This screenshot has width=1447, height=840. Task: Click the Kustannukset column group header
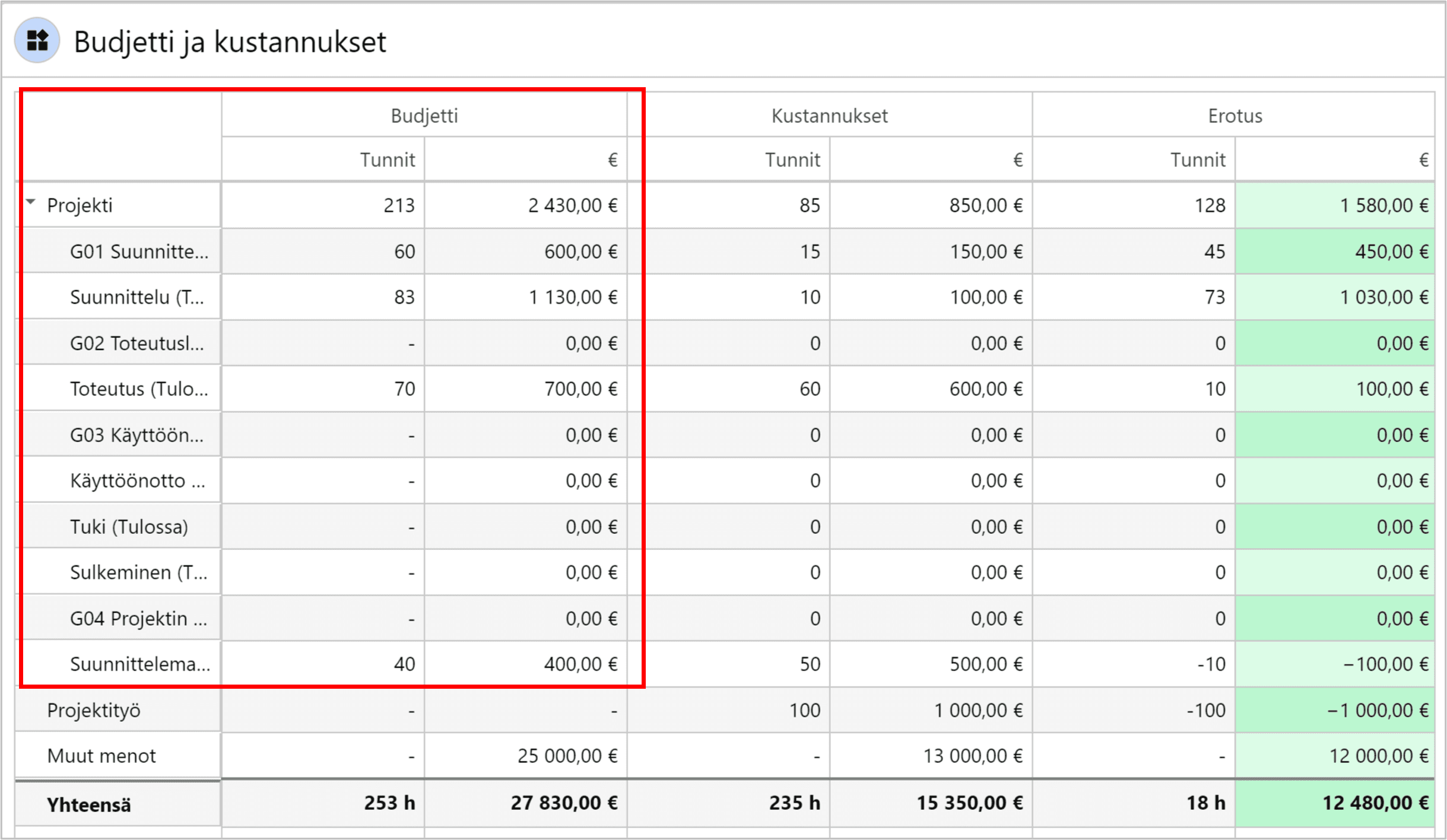pos(829,116)
